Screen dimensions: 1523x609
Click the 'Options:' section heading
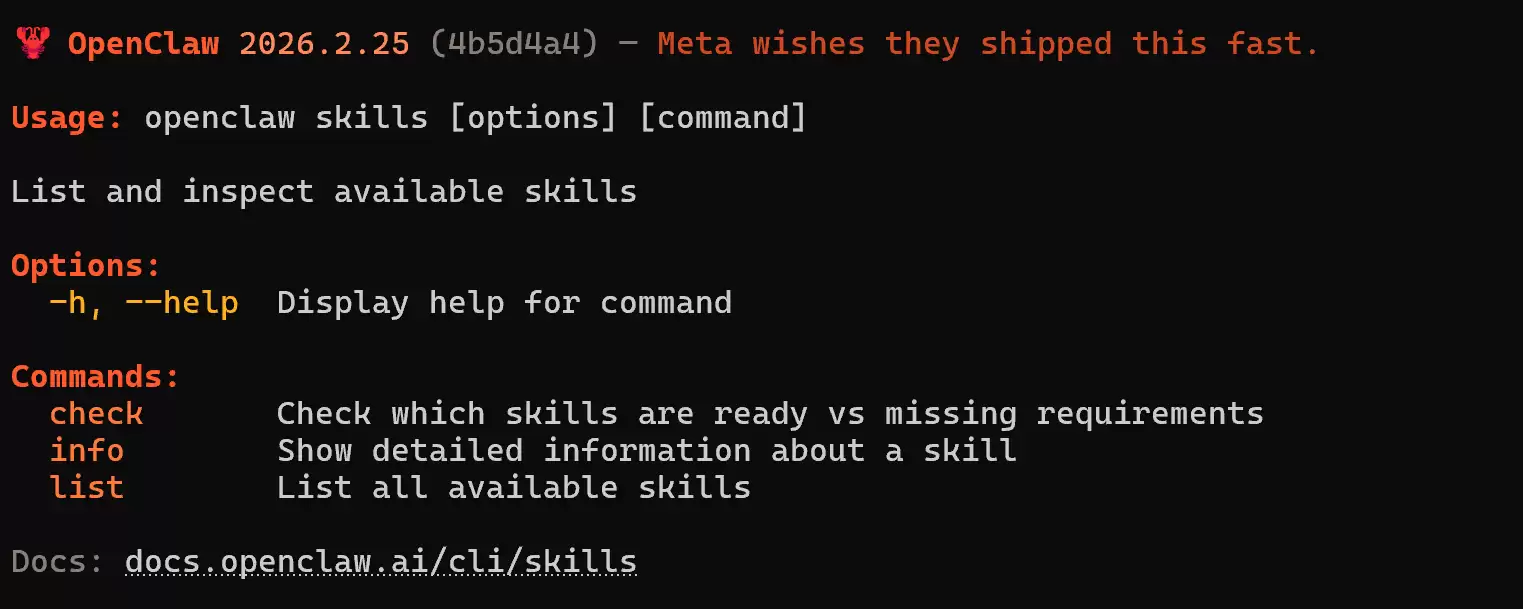coord(86,266)
